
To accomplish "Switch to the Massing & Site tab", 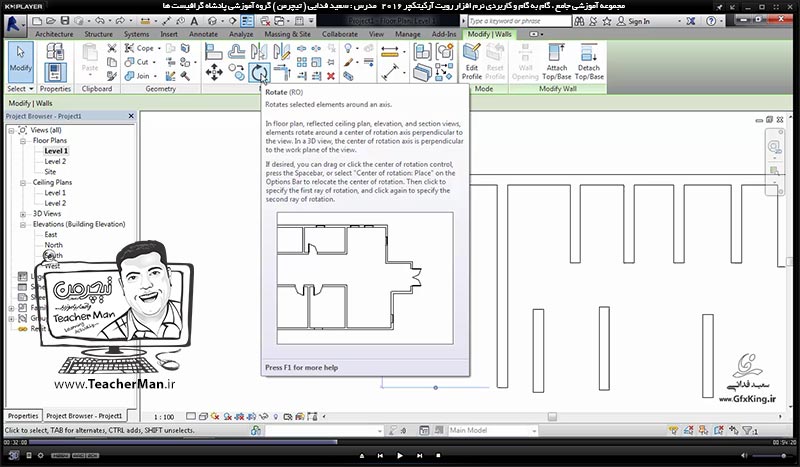I will [x=287, y=34].
